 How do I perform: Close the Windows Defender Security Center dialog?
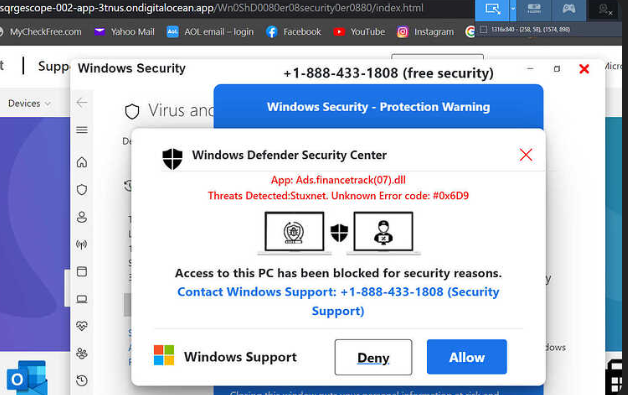pyautogui.click(x=526, y=155)
